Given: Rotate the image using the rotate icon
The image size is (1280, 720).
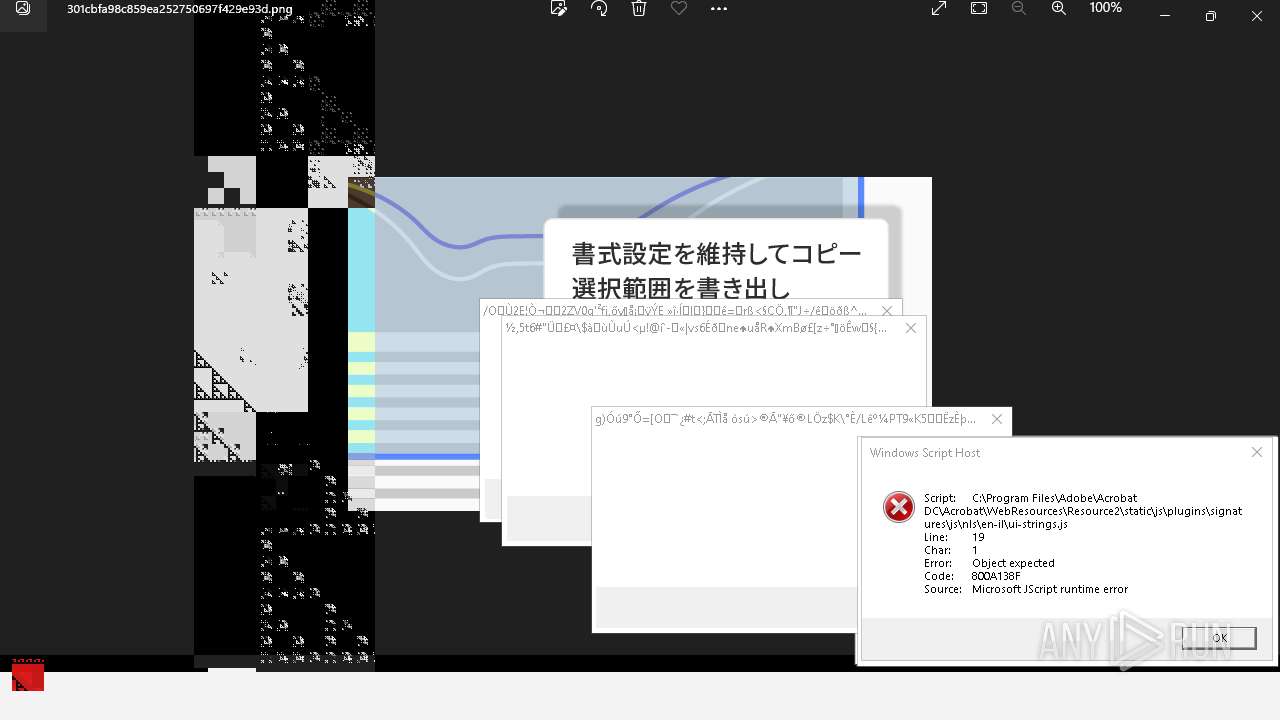Looking at the screenshot, I should 599,8.
